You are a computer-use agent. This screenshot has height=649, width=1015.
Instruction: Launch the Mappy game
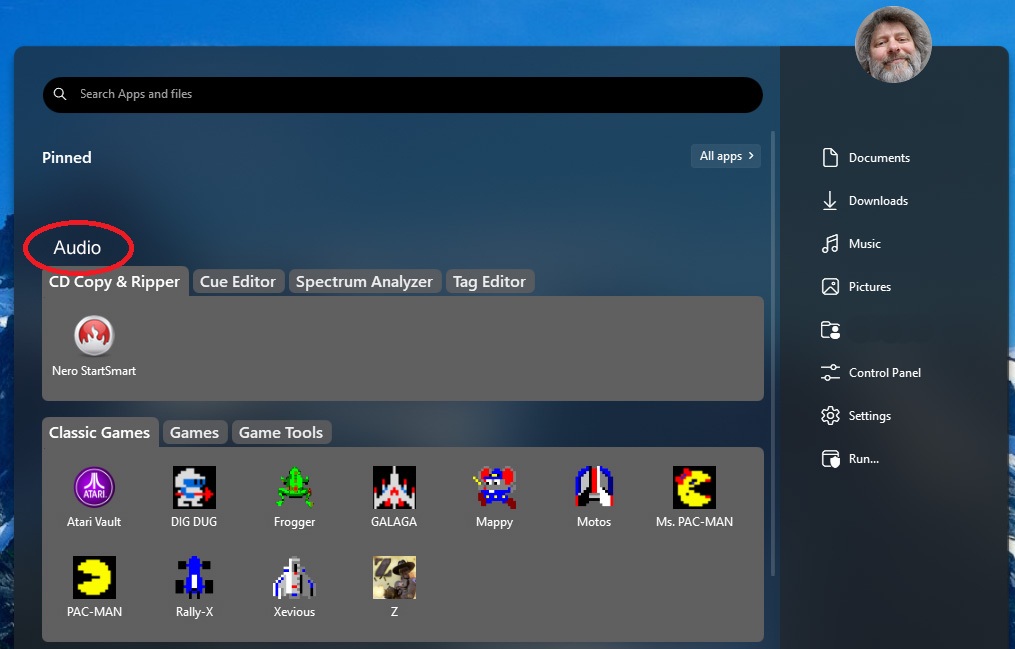coord(494,497)
